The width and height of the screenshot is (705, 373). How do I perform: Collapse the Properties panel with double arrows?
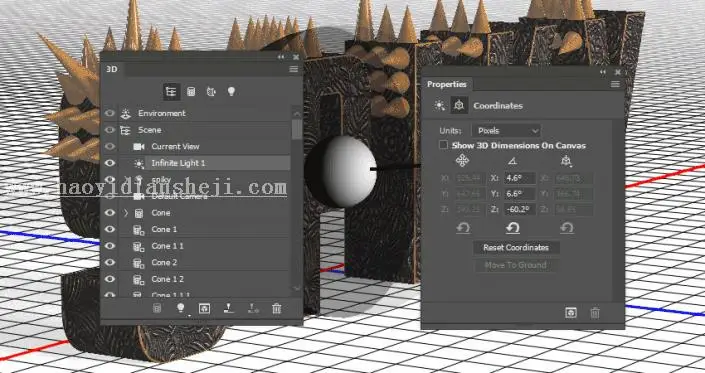pyautogui.click(x=603, y=72)
